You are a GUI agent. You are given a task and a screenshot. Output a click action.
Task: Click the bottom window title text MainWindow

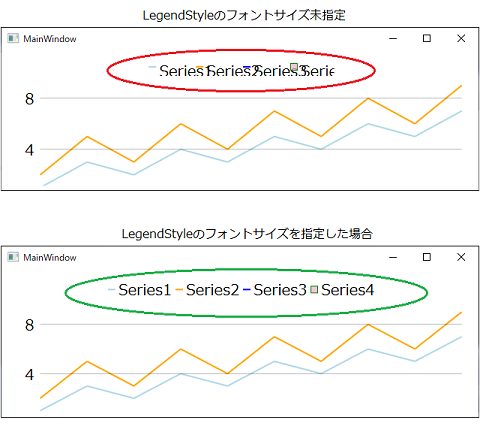coord(50,258)
